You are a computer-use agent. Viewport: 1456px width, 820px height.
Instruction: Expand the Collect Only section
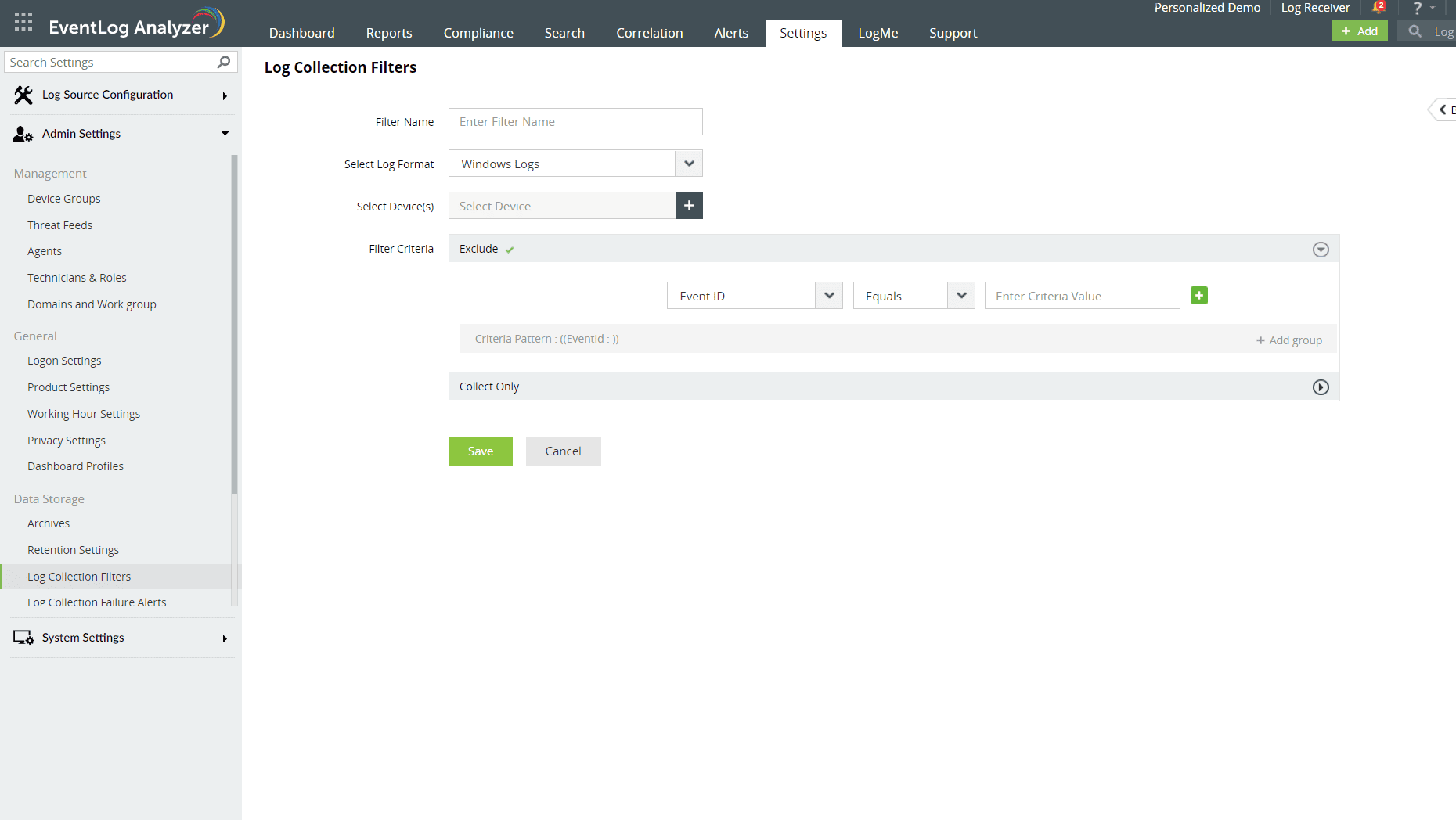[1321, 387]
